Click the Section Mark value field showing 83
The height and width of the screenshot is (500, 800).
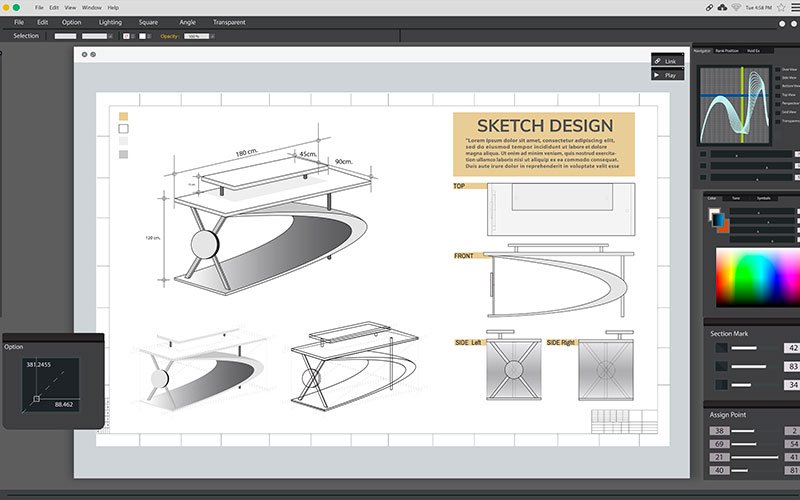pyautogui.click(x=792, y=366)
